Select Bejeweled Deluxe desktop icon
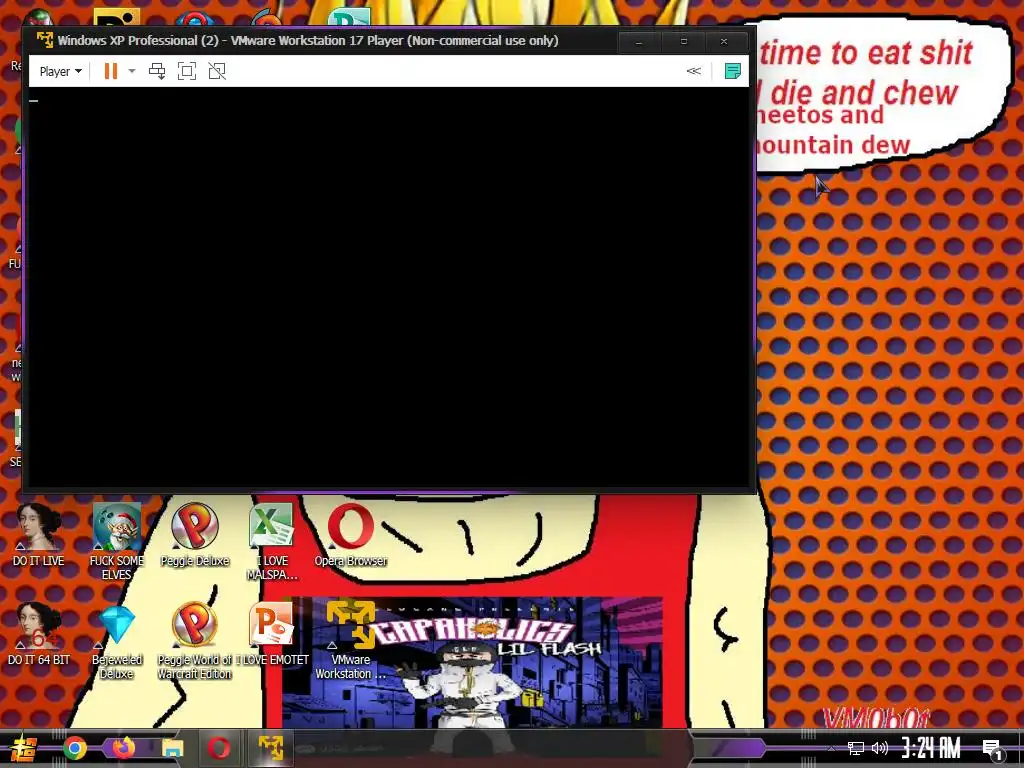1024x768 pixels. click(x=116, y=641)
